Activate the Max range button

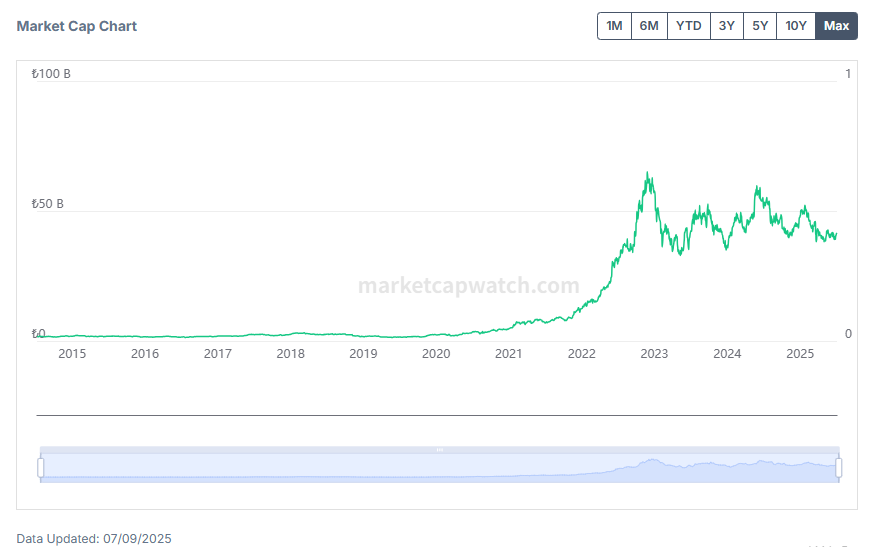click(837, 26)
